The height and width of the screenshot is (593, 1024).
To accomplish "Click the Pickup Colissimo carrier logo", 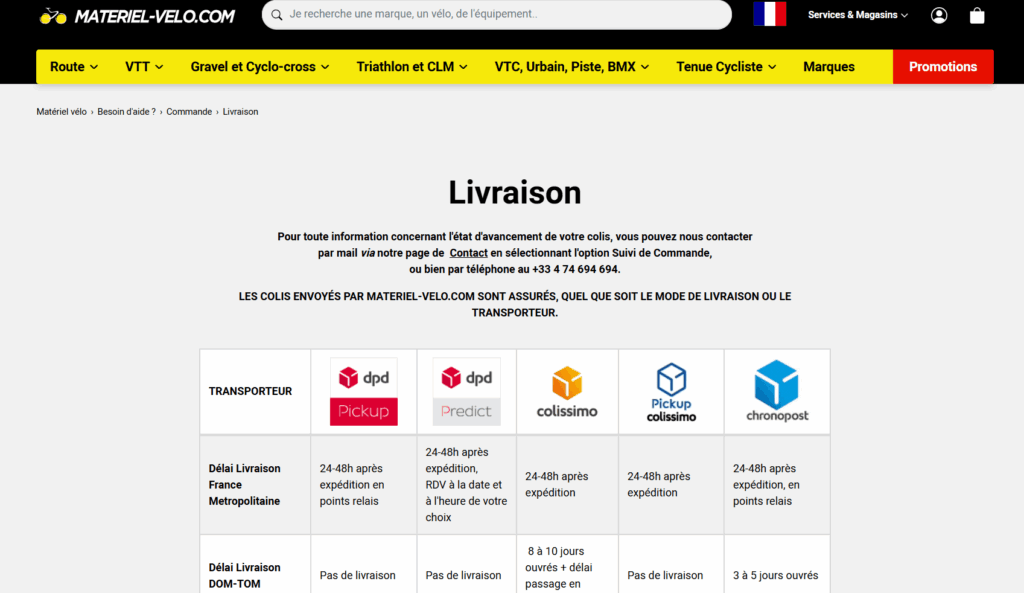I will point(671,392).
